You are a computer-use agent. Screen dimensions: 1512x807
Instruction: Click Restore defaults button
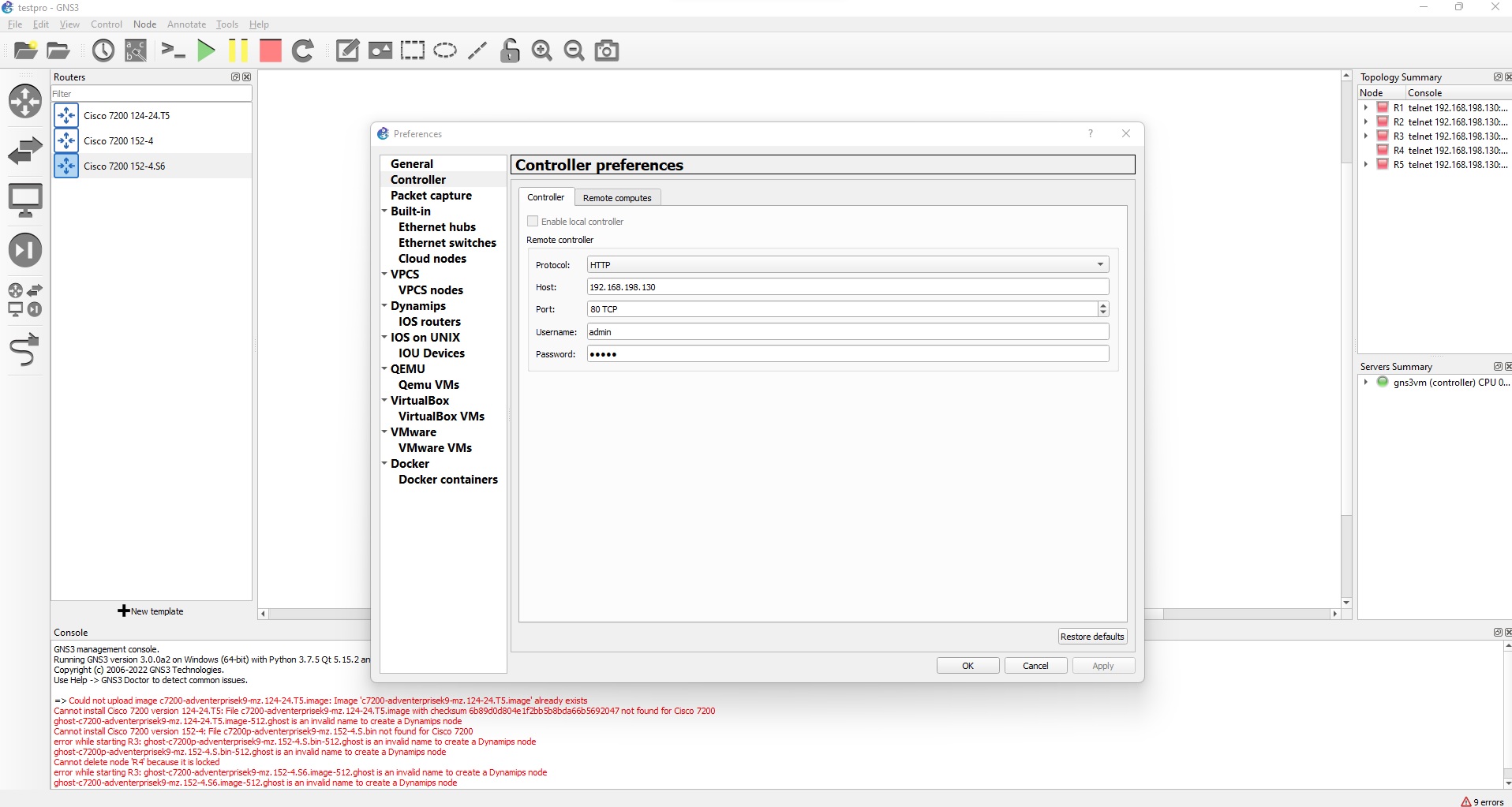pos(1092,637)
